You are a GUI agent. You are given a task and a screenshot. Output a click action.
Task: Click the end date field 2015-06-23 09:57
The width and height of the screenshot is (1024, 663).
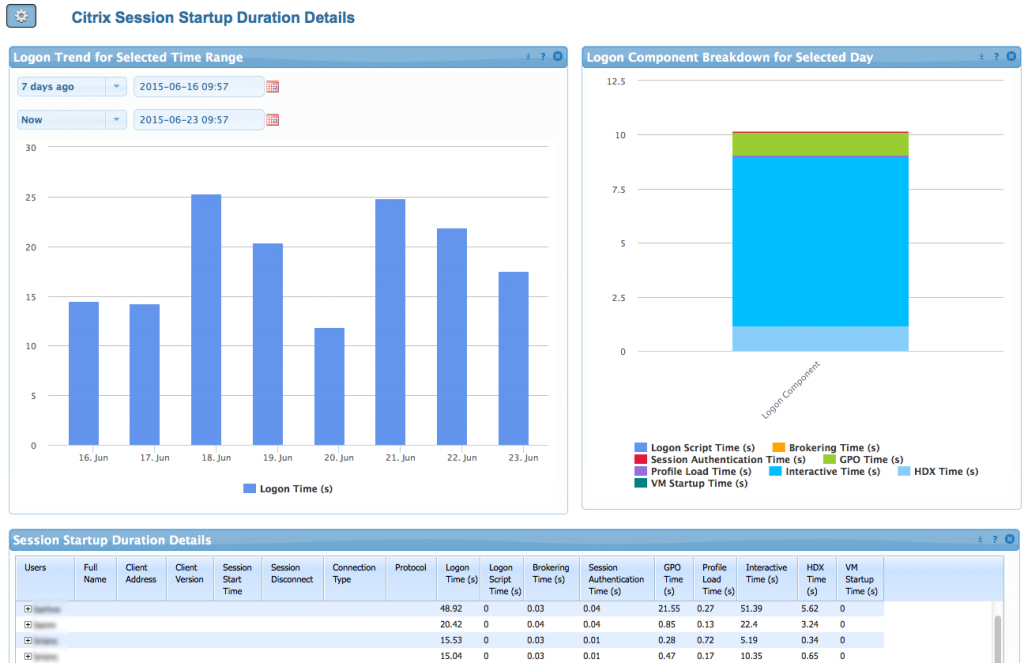click(199, 120)
